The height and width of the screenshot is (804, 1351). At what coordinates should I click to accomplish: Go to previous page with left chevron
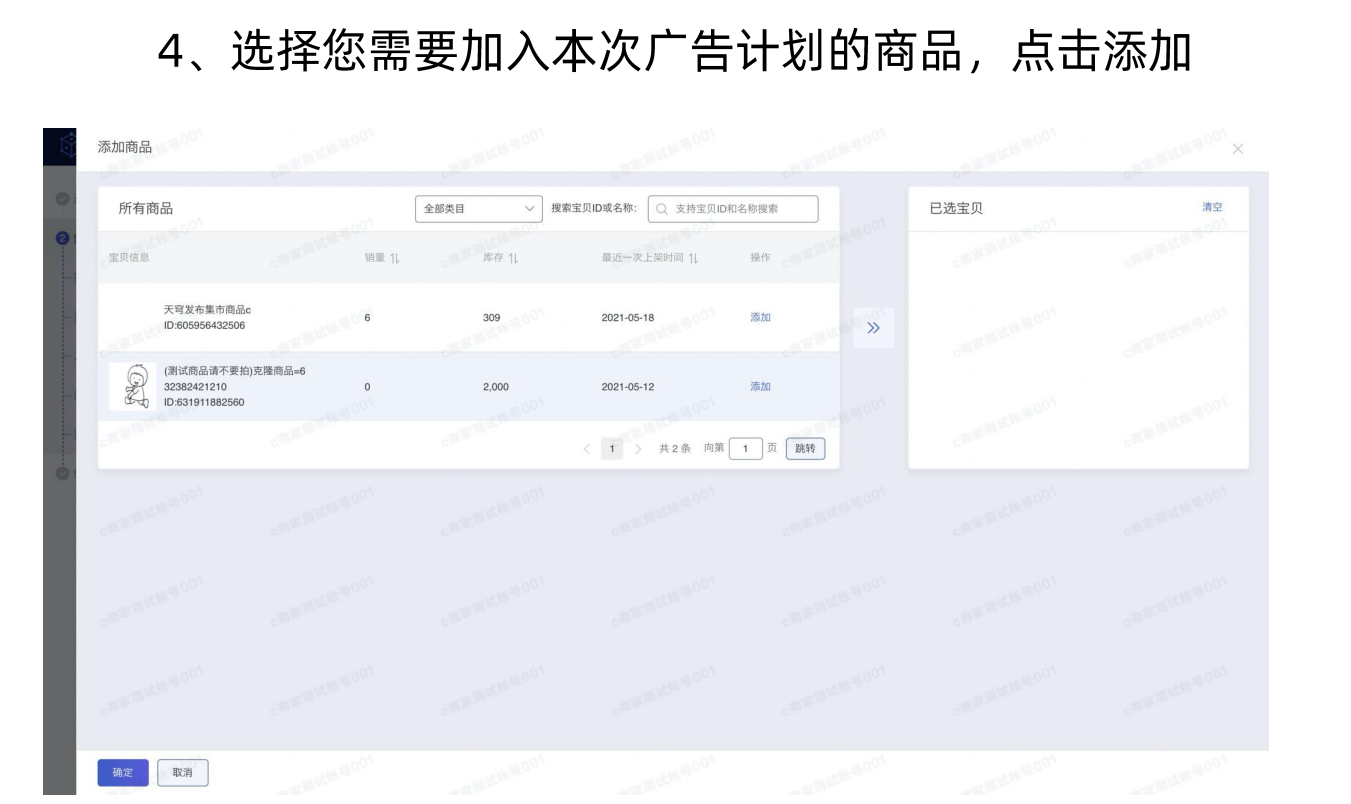click(x=587, y=449)
